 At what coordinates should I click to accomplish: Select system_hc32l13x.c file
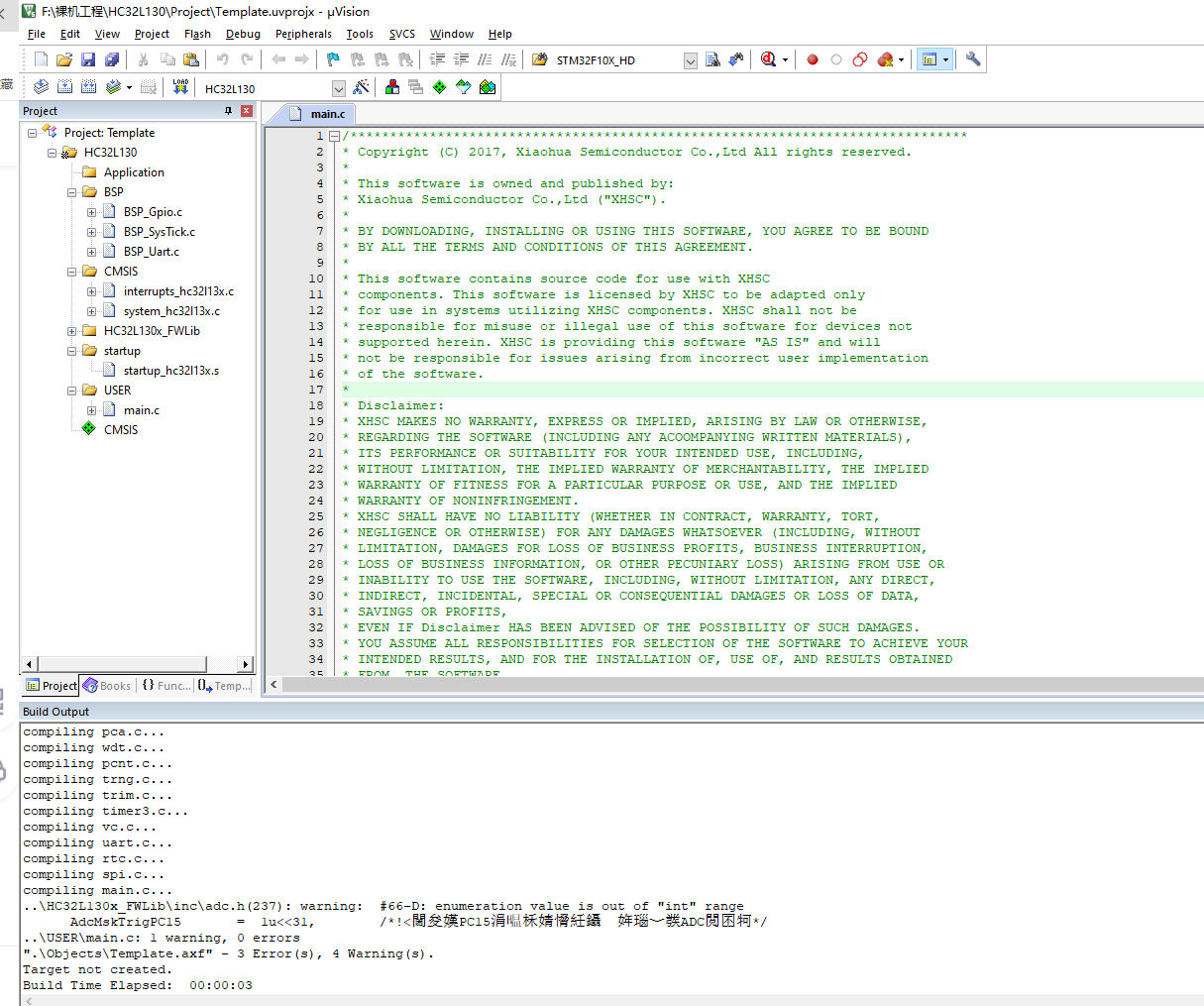[x=171, y=311]
